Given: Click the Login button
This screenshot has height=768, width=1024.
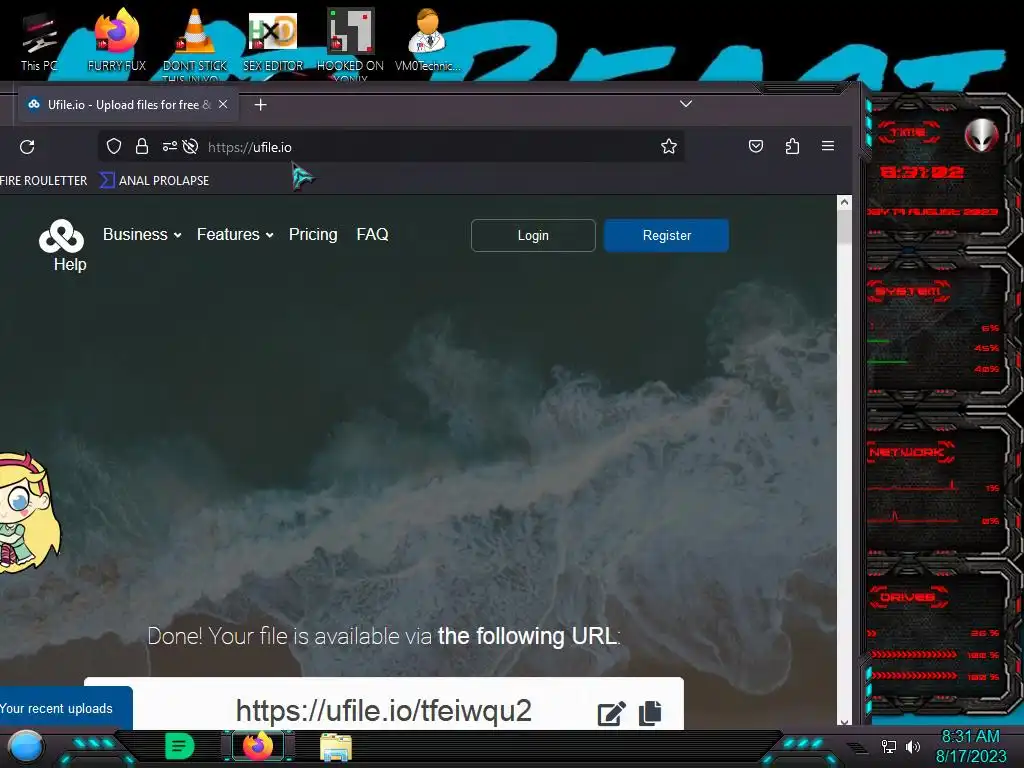Looking at the screenshot, I should click(x=533, y=235).
